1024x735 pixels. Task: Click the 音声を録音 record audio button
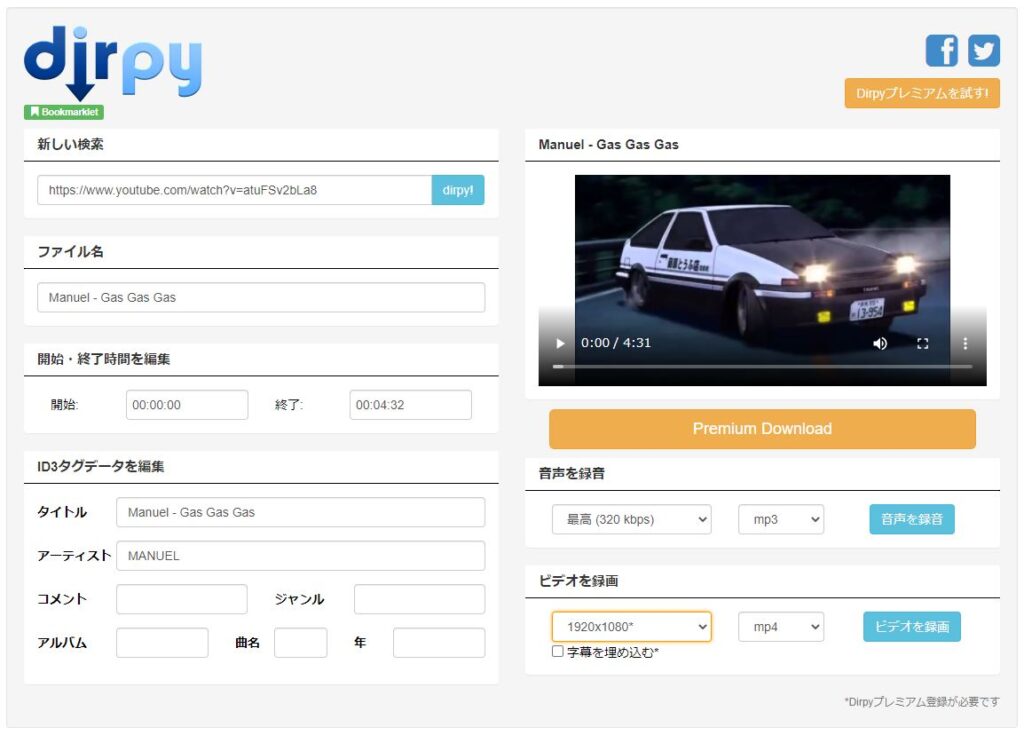tap(912, 519)
